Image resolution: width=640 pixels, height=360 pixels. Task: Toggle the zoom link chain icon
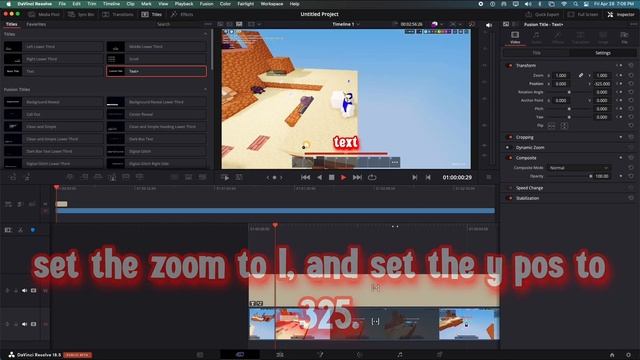pos(580,76)
